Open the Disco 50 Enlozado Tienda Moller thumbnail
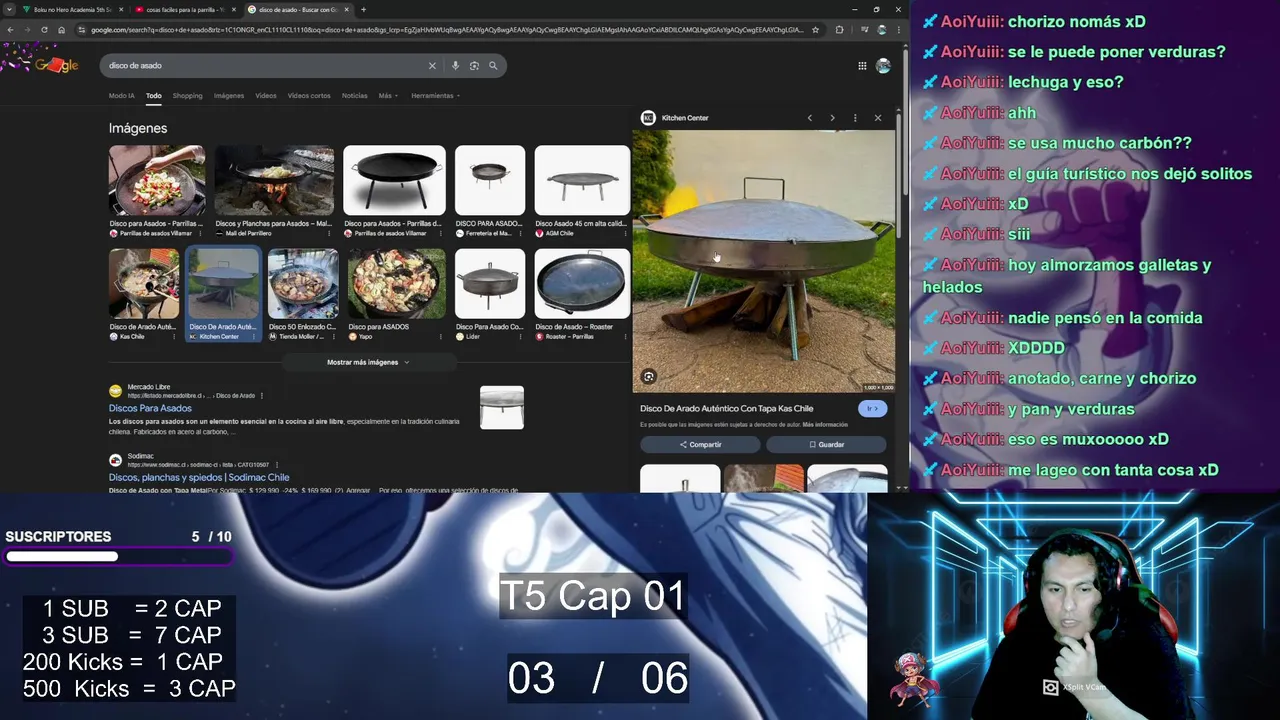 point(303,284)
